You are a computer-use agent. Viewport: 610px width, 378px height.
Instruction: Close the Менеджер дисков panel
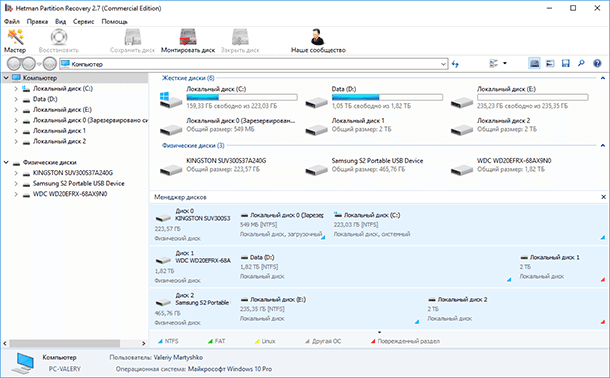tap(603, 197)
